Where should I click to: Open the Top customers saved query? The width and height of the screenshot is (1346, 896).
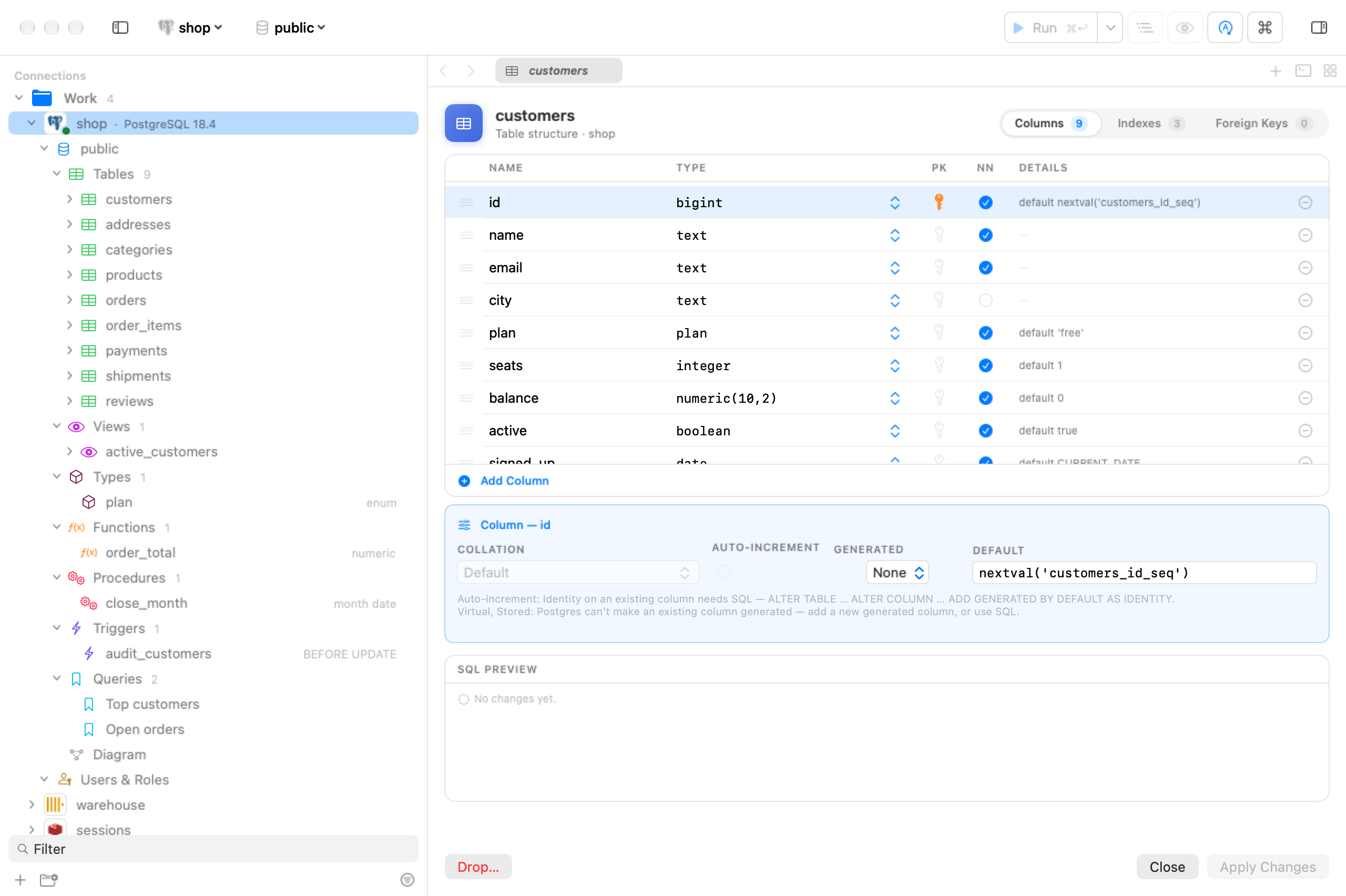click(152, 704)
